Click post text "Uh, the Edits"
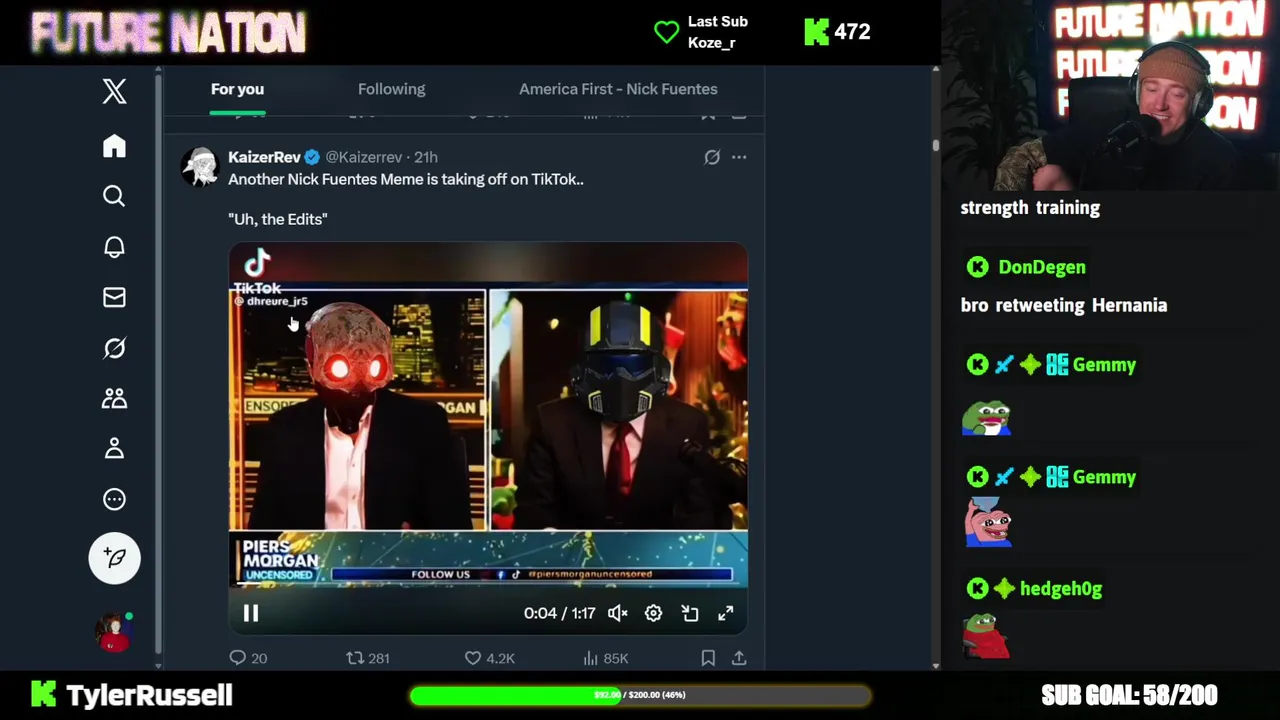 [278, 219]
